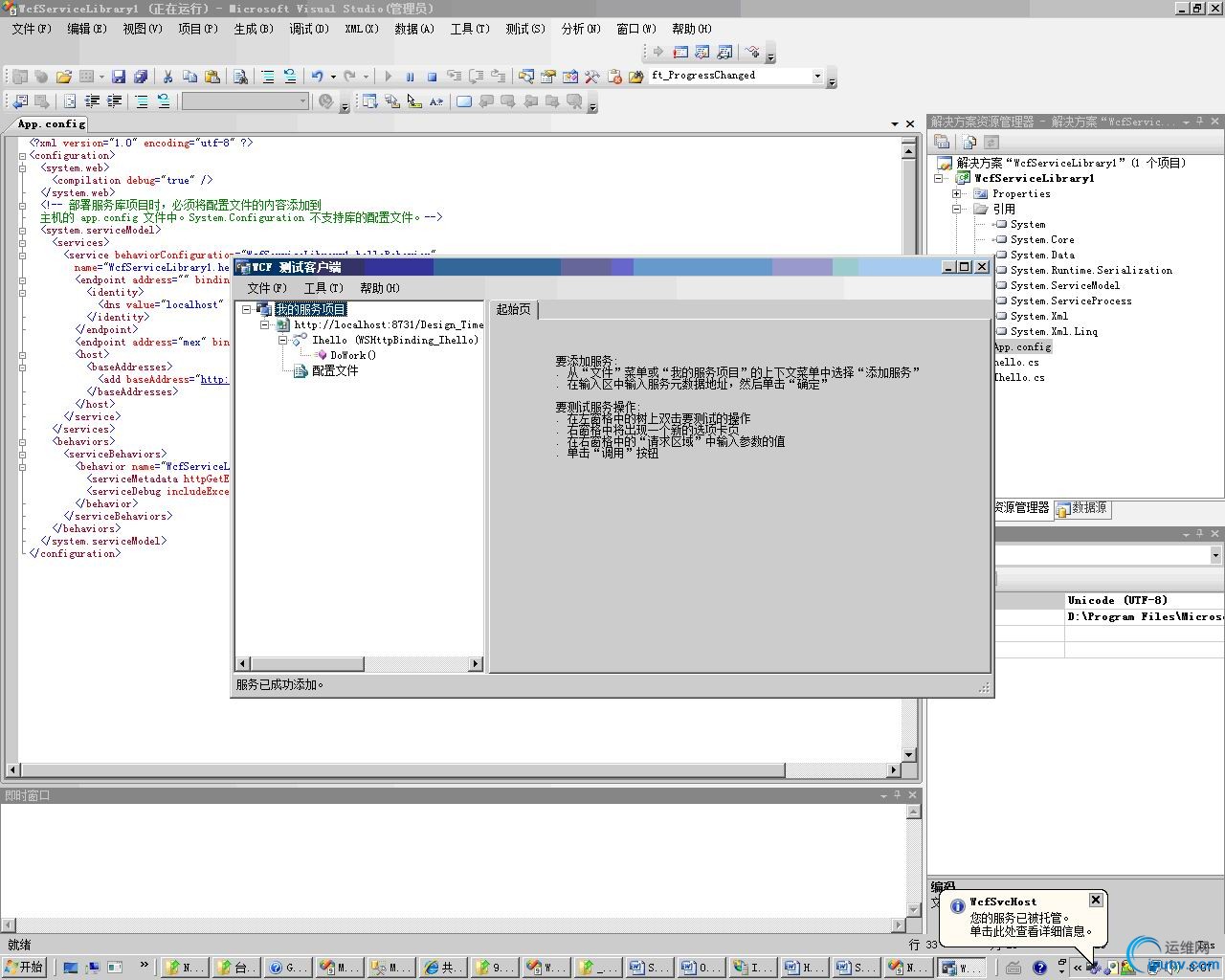Open the 生成 menu in Visual Studio

254,29
